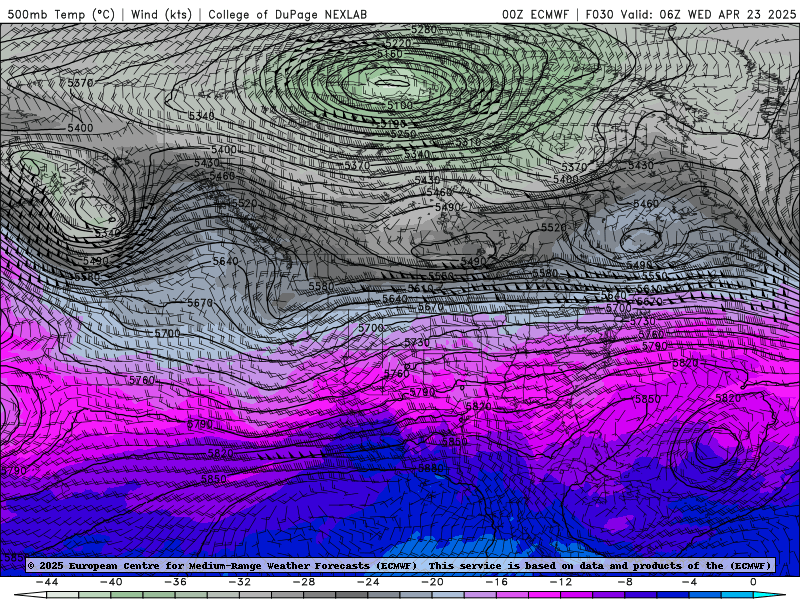This screenshot has height=600, width=800.
Task: Click the 5160 contour label
Action: [390, 54]
